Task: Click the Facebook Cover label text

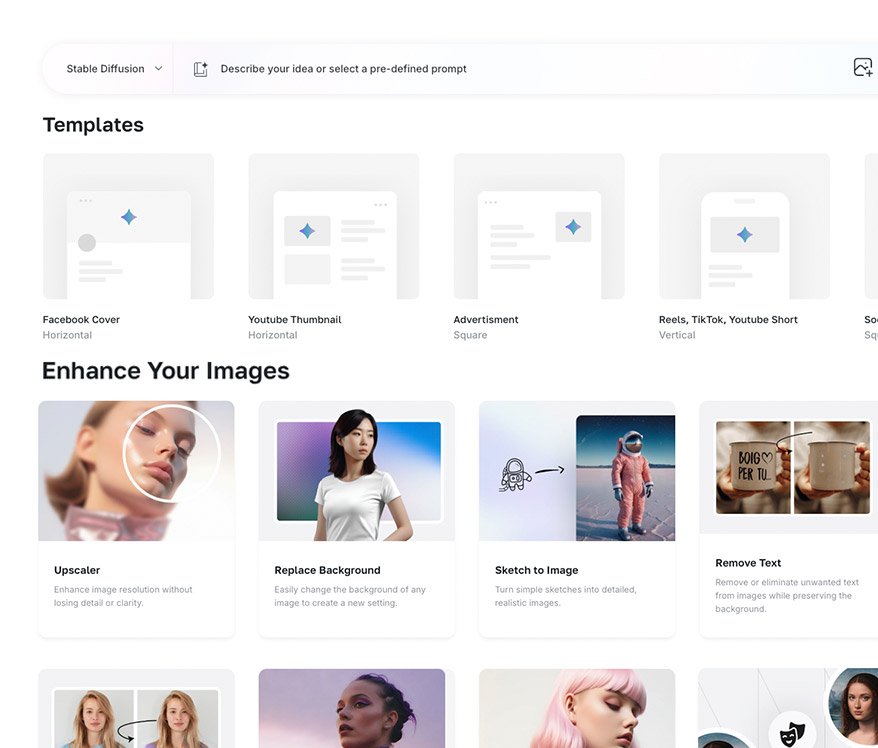Action: pyautogui.click(x=81, y=320)
